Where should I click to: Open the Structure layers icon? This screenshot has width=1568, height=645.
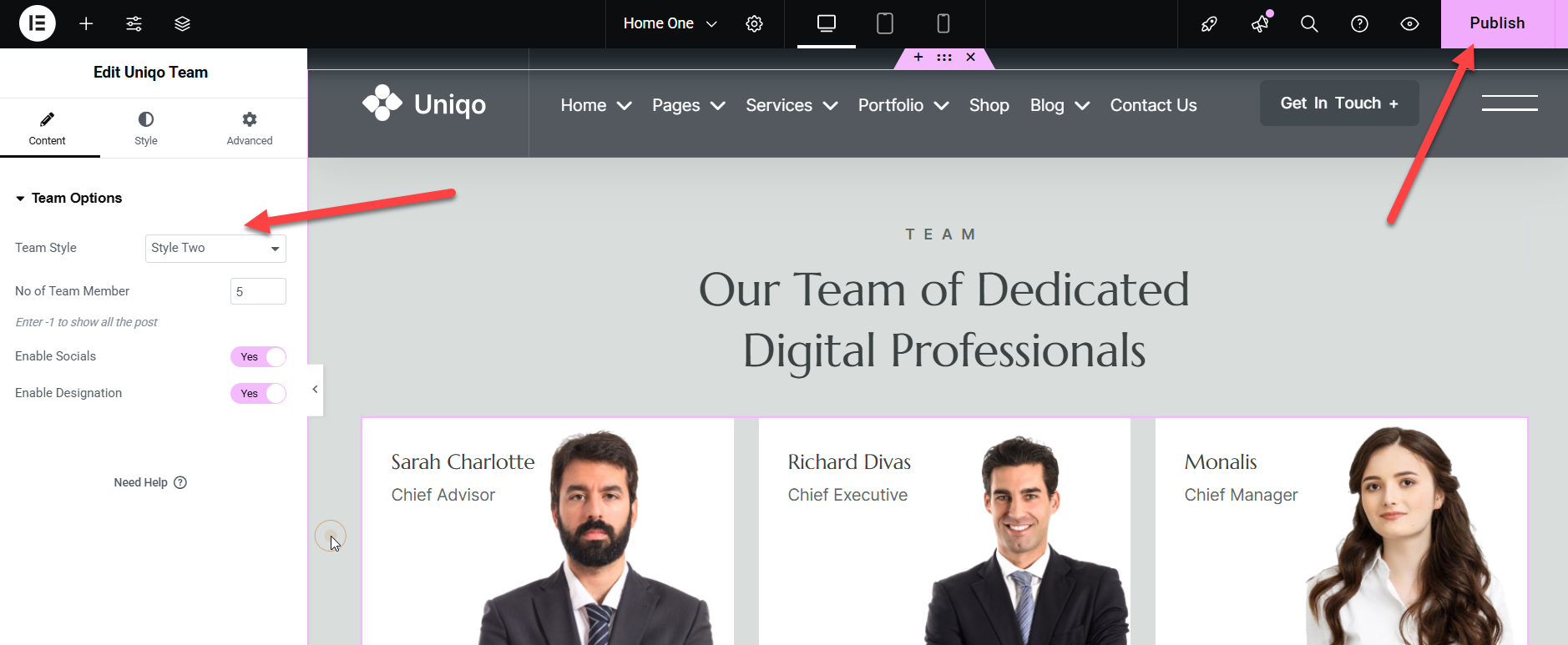(x=182, y=23)
